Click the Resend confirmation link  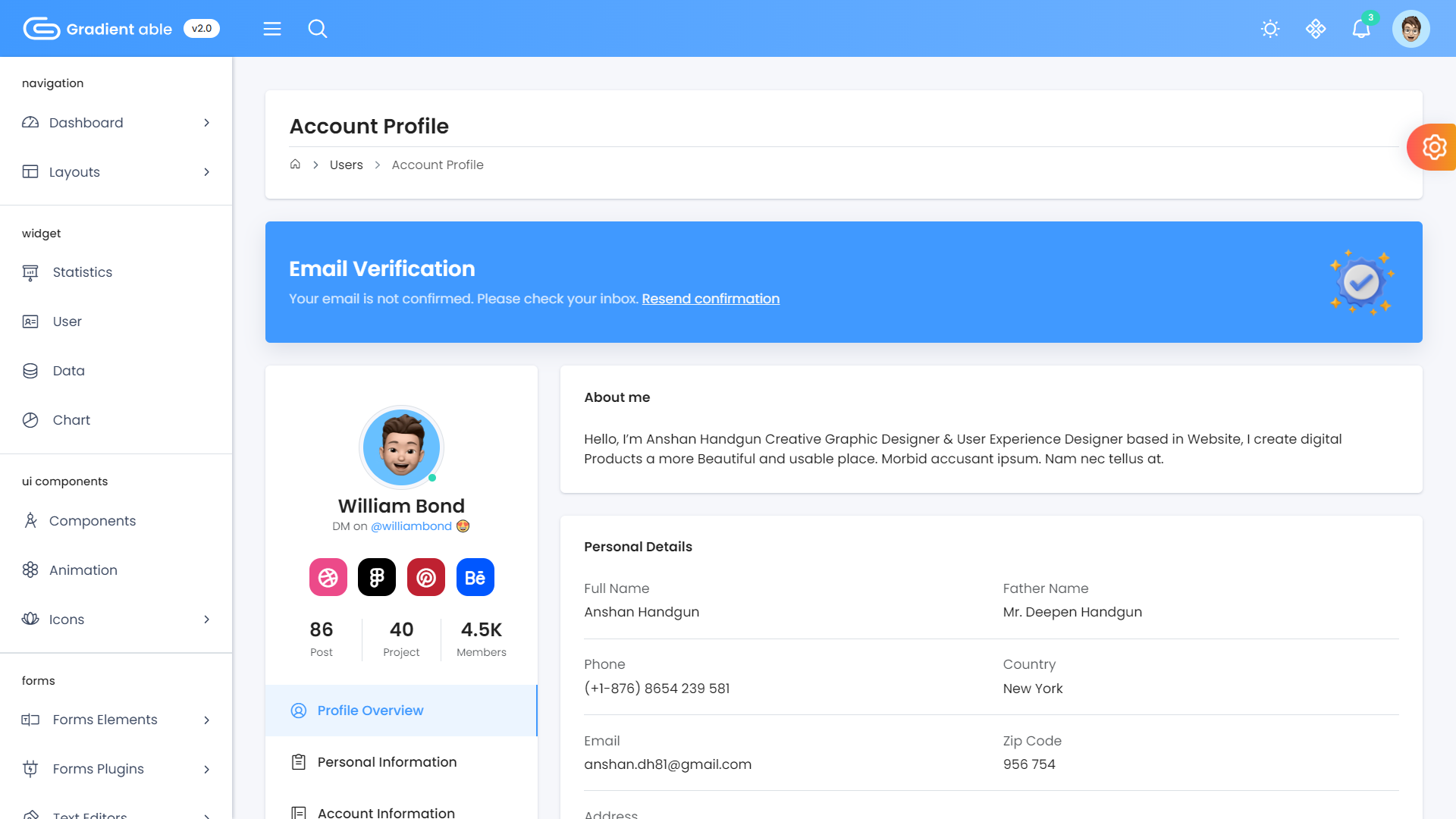pos(711,299)
